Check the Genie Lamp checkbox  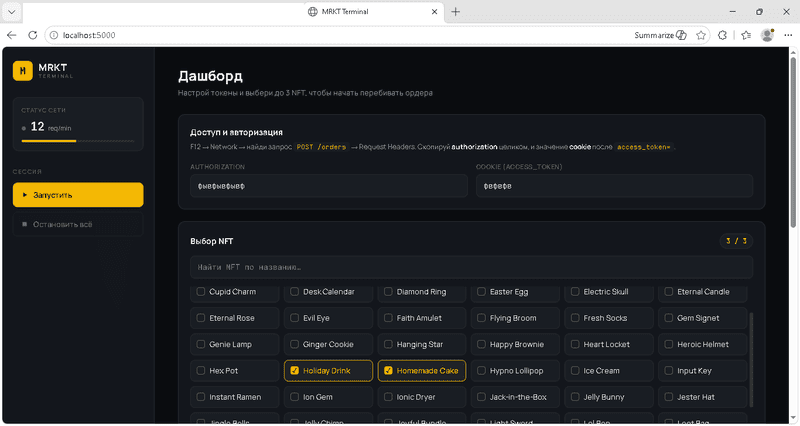[x=201, y=344]
